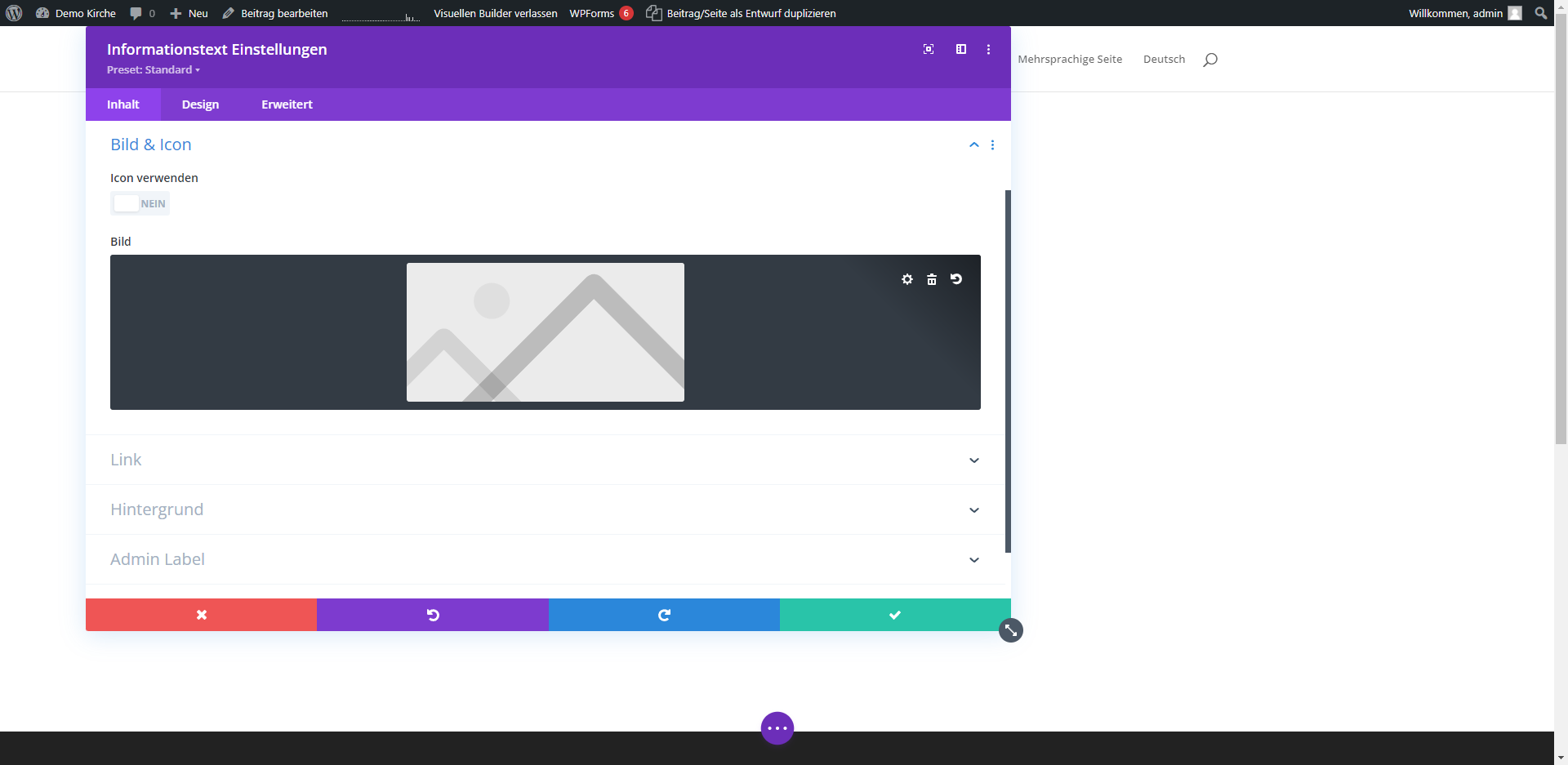Click the red discard changes button

tap(201, 615)
